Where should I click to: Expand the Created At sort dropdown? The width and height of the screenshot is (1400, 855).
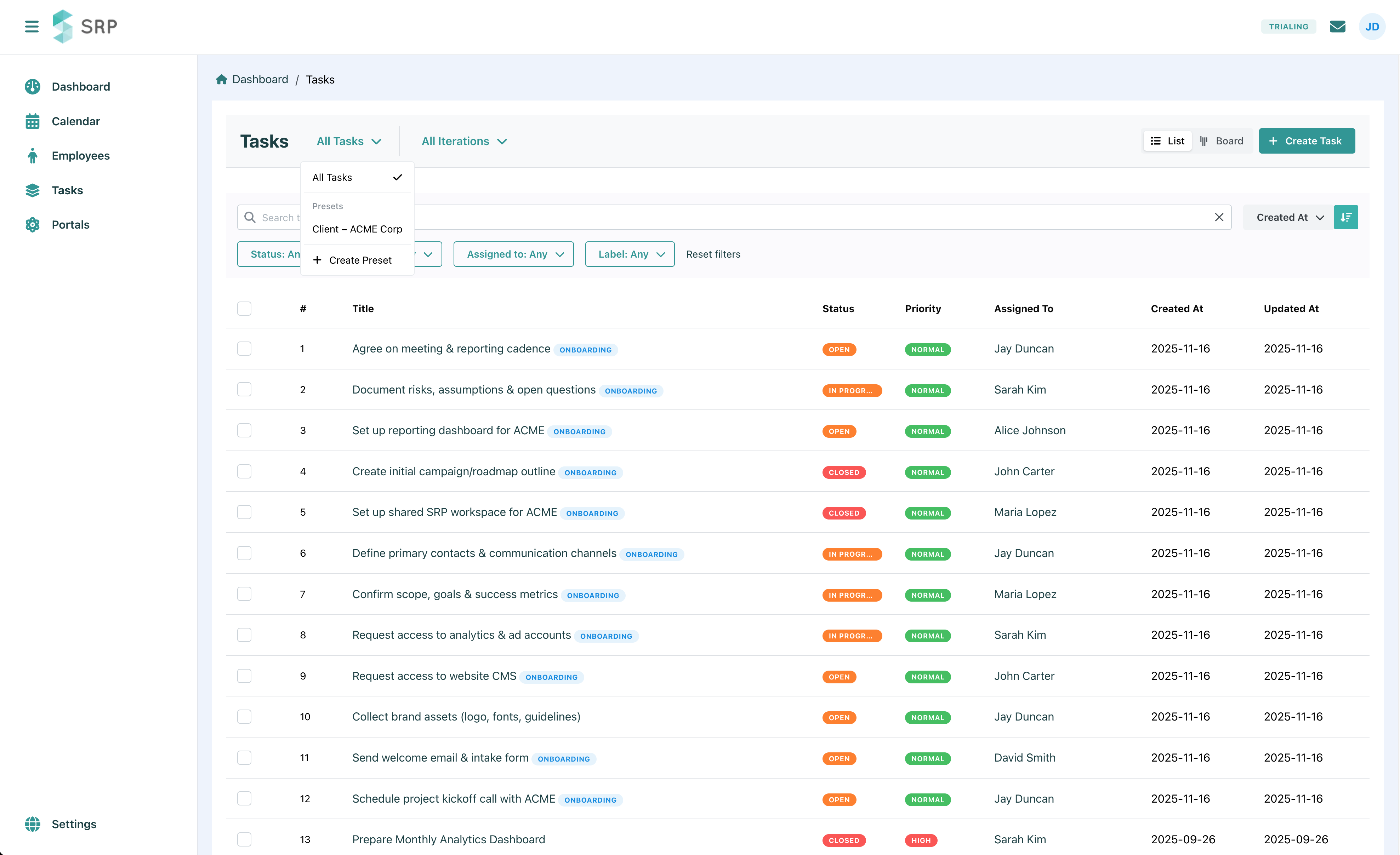click(x=1288, y=217)
